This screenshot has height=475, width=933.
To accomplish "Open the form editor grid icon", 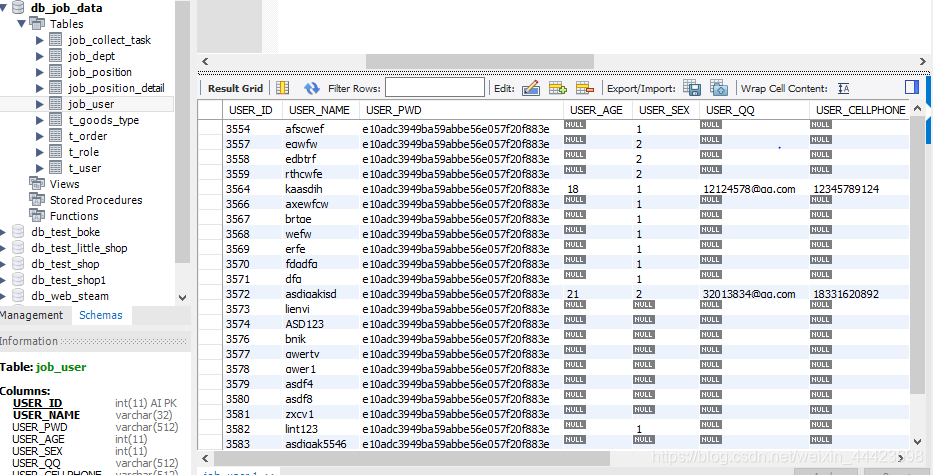I will 282,88.
